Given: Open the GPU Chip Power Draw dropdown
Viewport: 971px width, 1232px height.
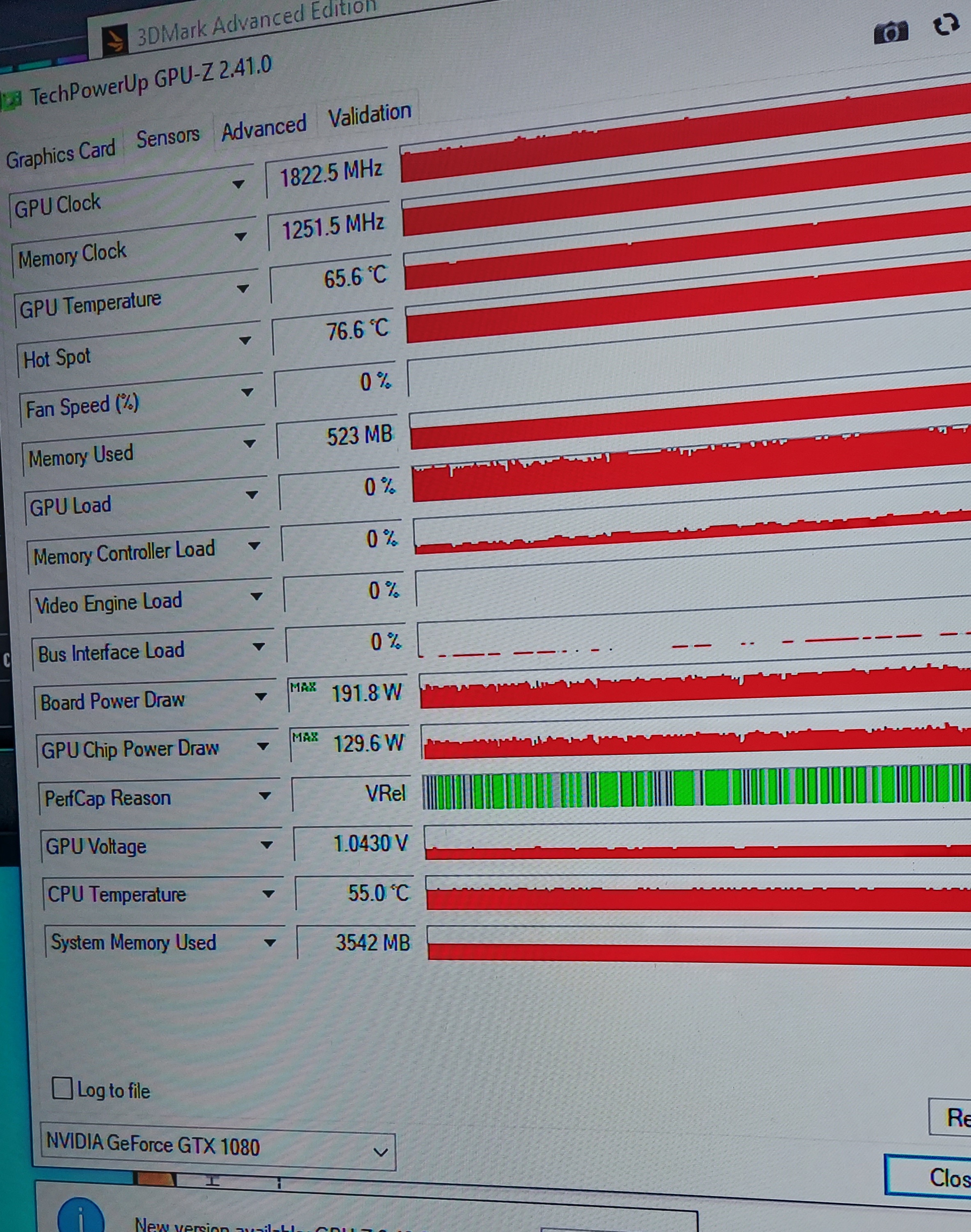Looking at the screenshot, I should point(263,746).
